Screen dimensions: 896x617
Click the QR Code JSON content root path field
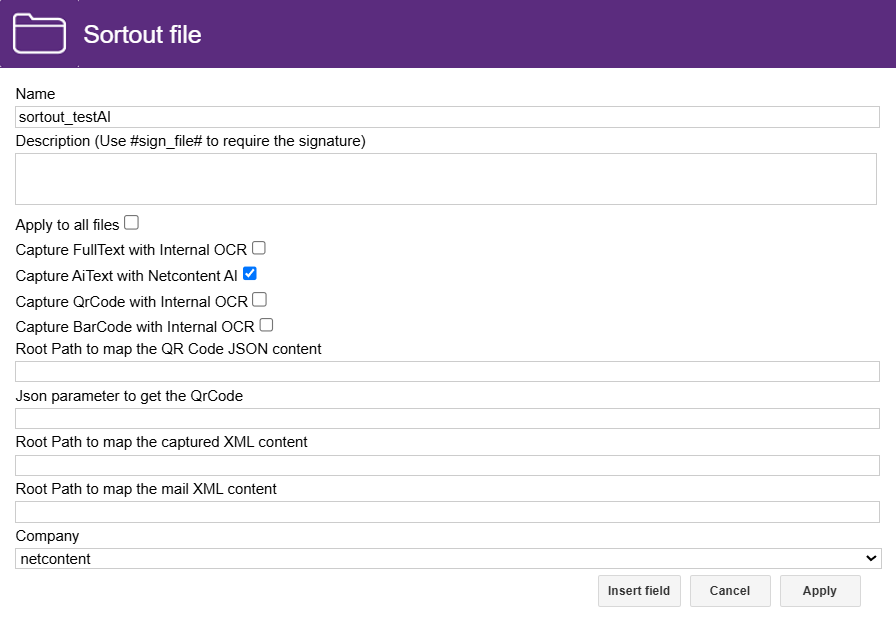(448, 371)
